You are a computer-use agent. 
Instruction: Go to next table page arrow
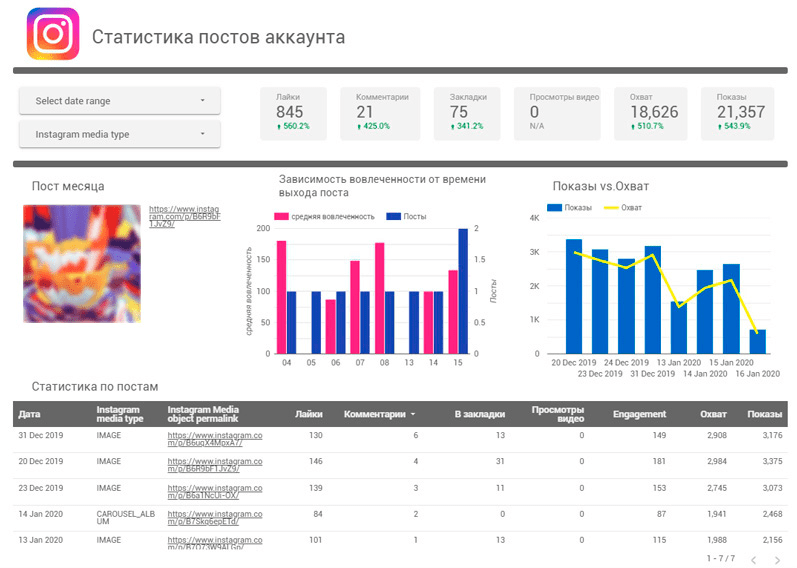click(778, 559)
